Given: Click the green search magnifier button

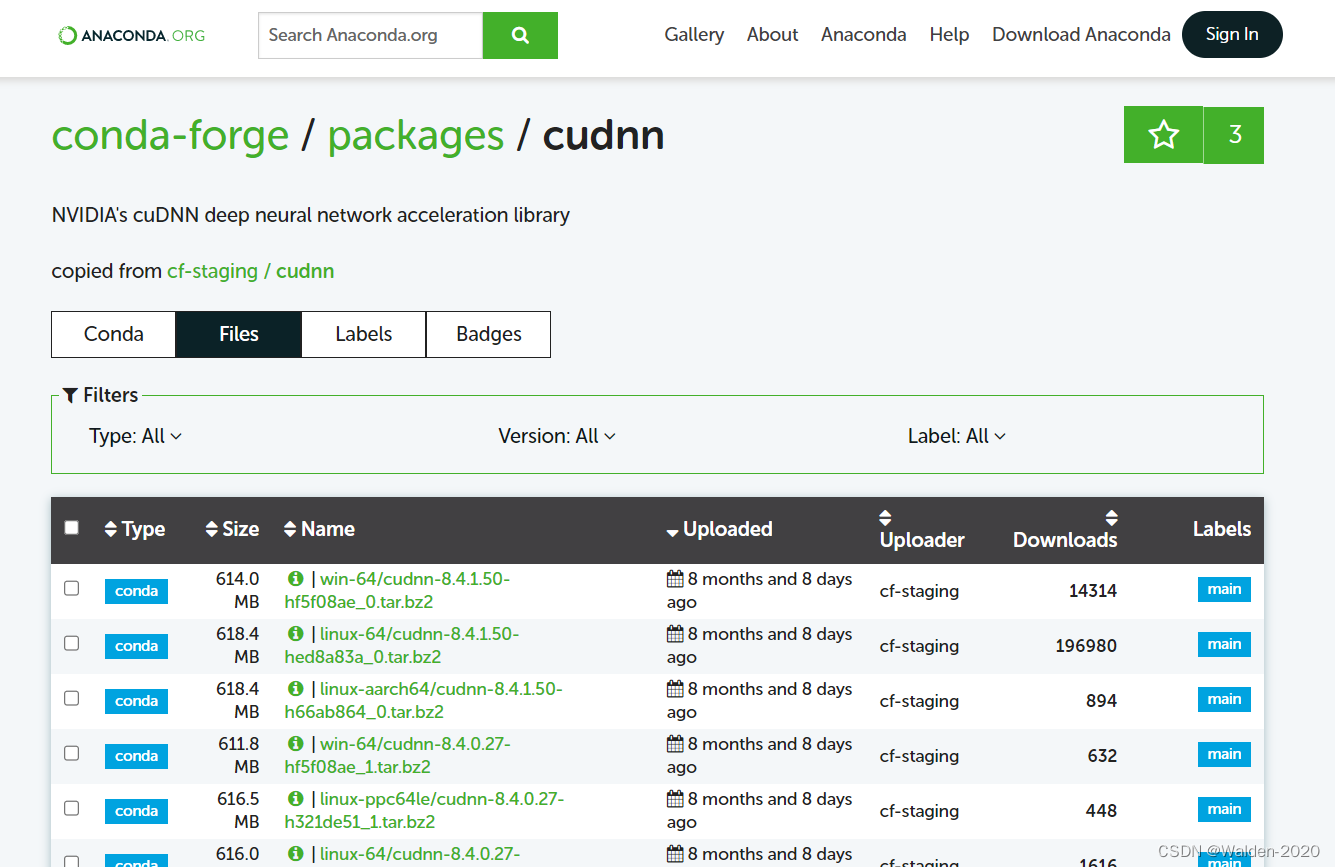Looking at the screenshot, I should (x=520, y=35).
